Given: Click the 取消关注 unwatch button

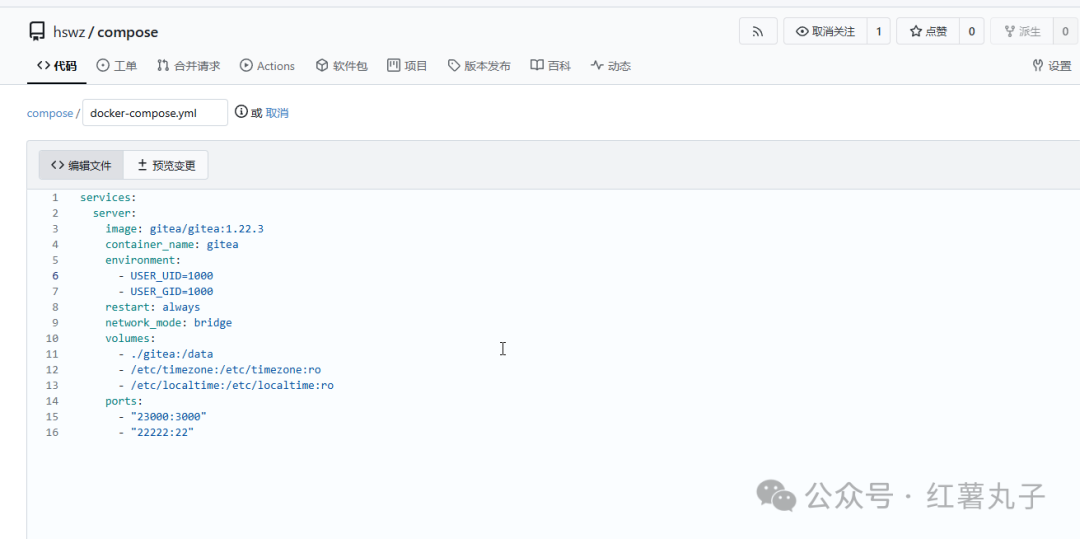Looking at the screenshot, I should click(x=825, y=31).
